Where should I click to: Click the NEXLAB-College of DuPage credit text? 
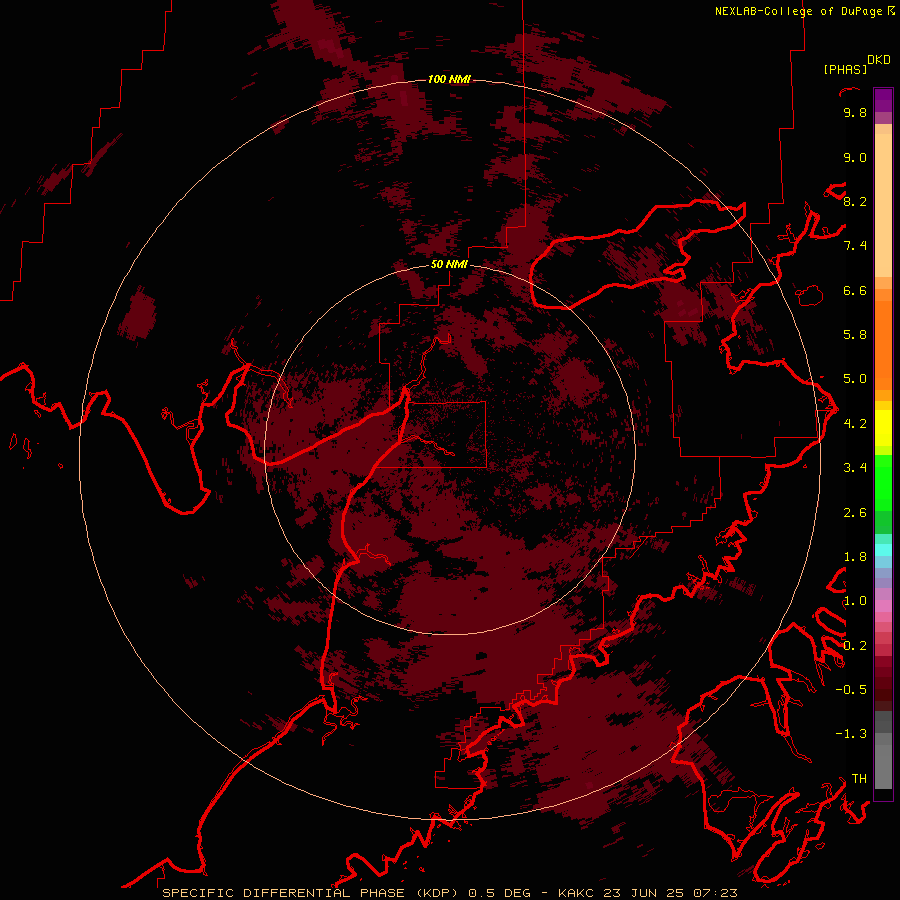tap(798, 11)
